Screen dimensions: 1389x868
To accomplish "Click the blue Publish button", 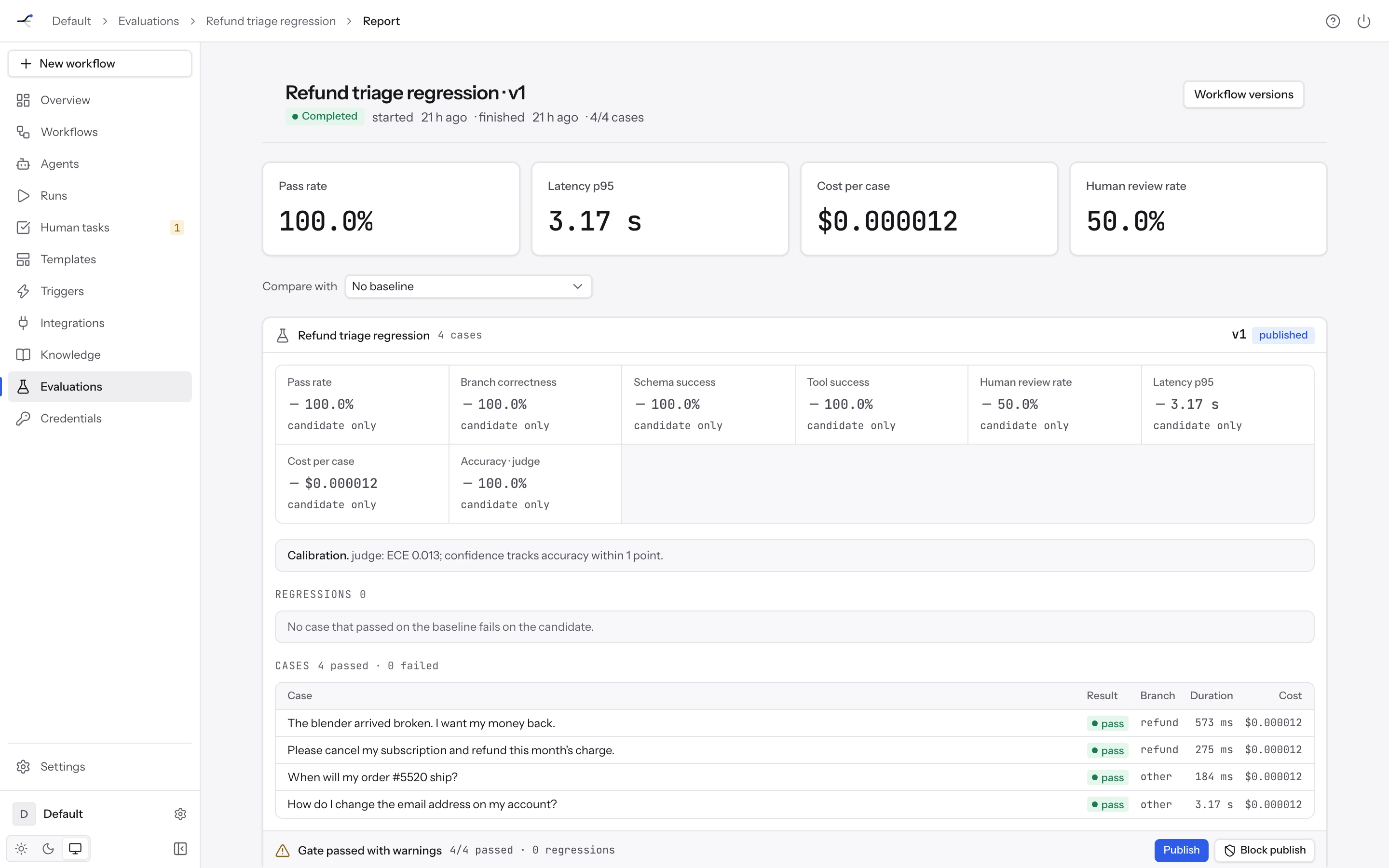I will point(1181,850).
